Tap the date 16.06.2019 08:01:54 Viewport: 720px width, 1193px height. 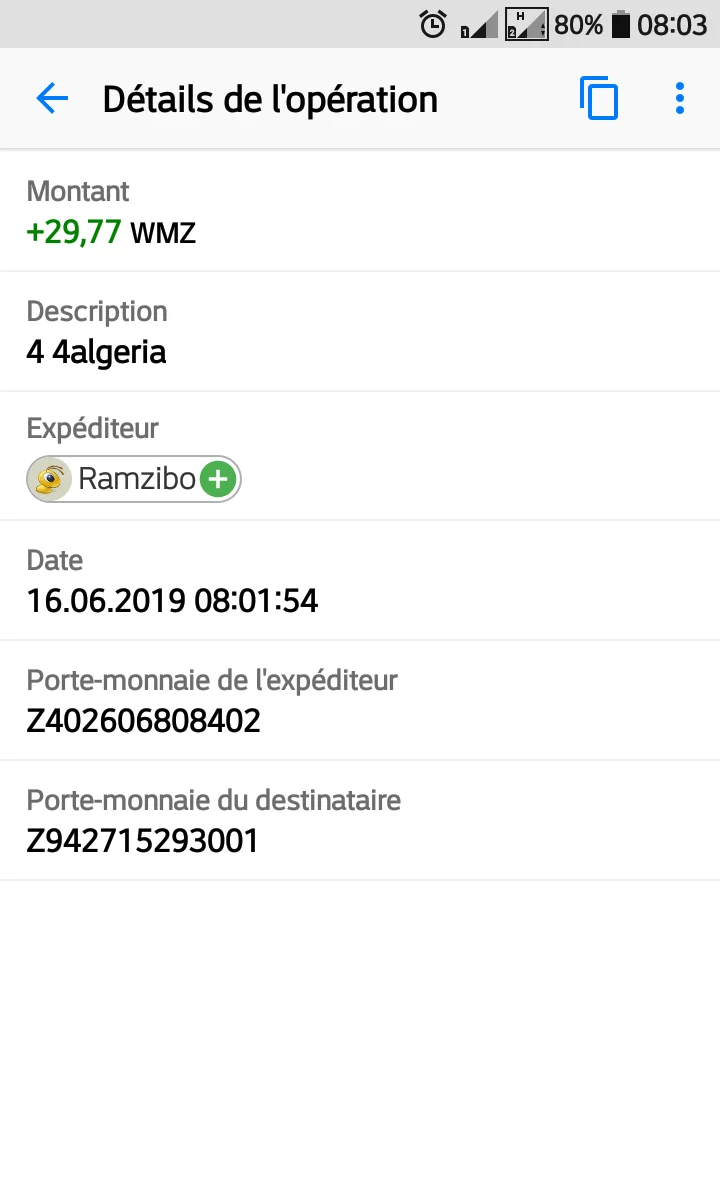[x=172, y=601]
